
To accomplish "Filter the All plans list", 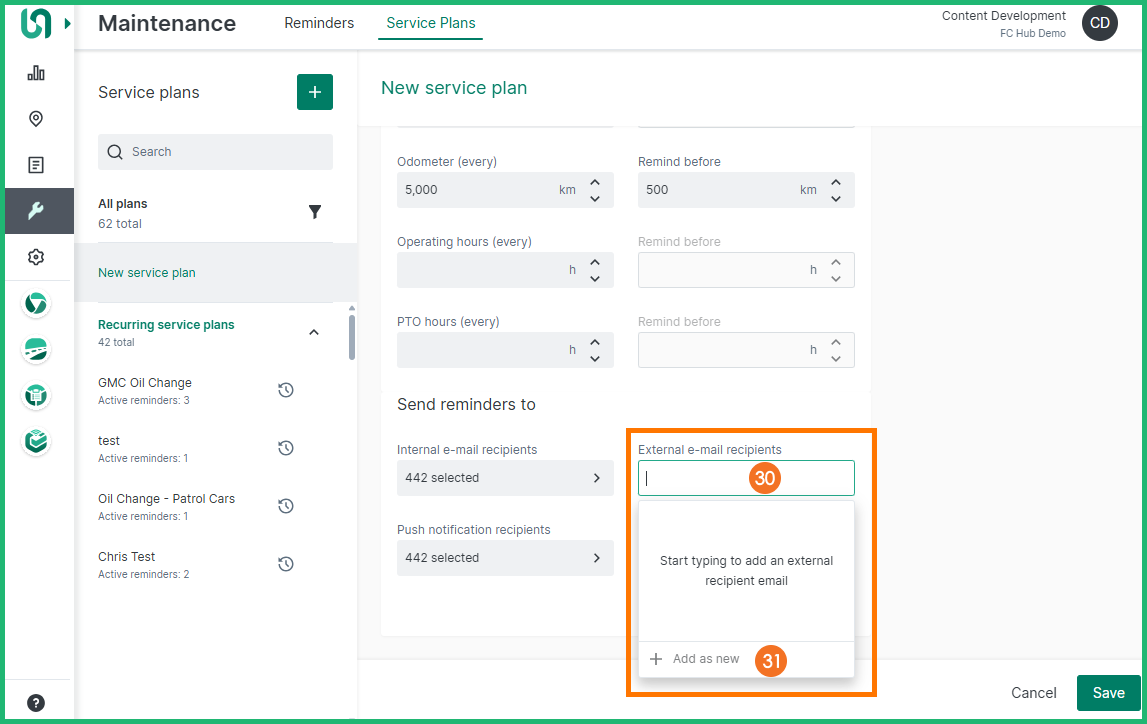I will (315, 212).
